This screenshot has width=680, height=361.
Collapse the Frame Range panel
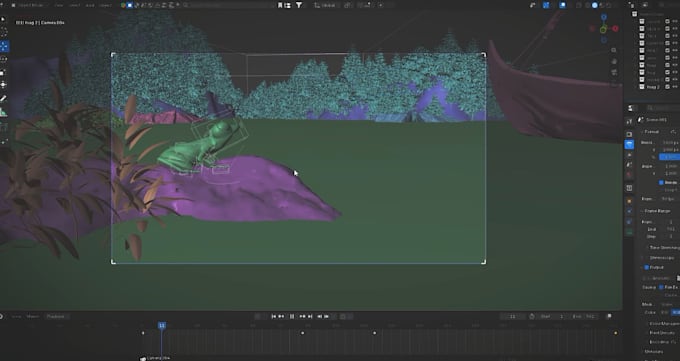click(657, 211)
